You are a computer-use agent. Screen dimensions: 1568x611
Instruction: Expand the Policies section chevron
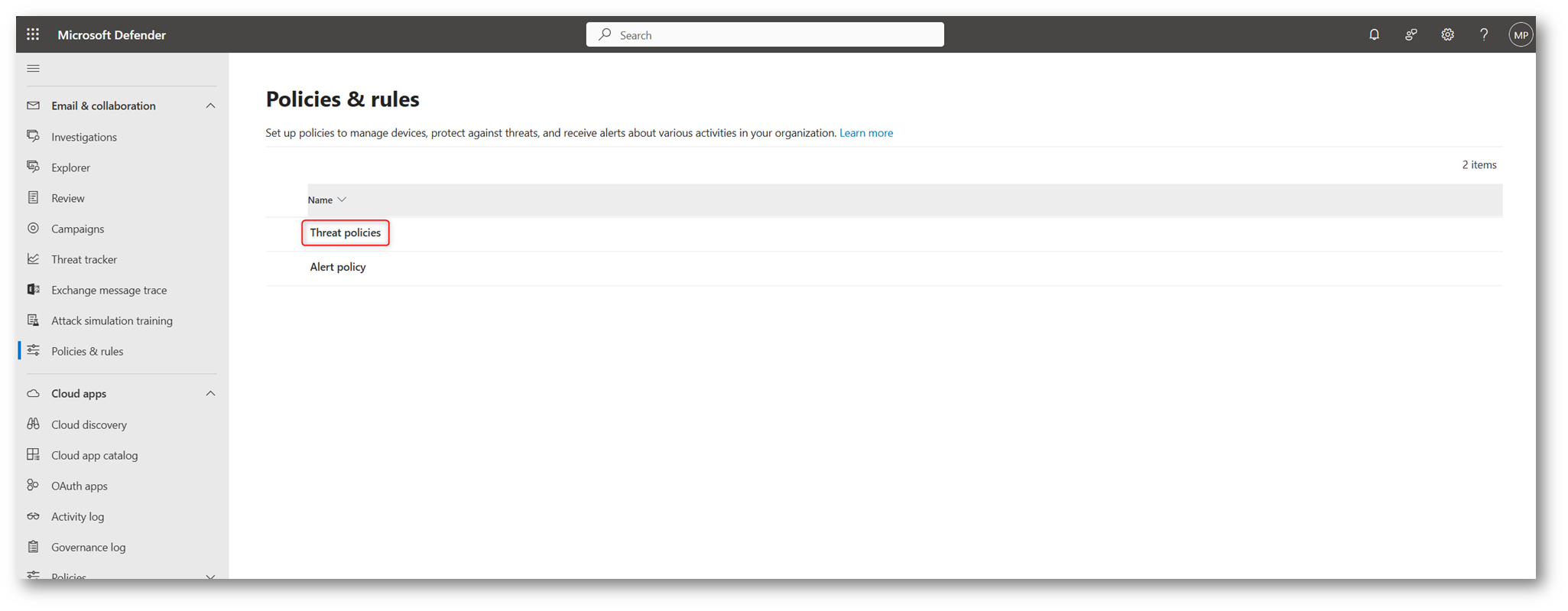210,576
